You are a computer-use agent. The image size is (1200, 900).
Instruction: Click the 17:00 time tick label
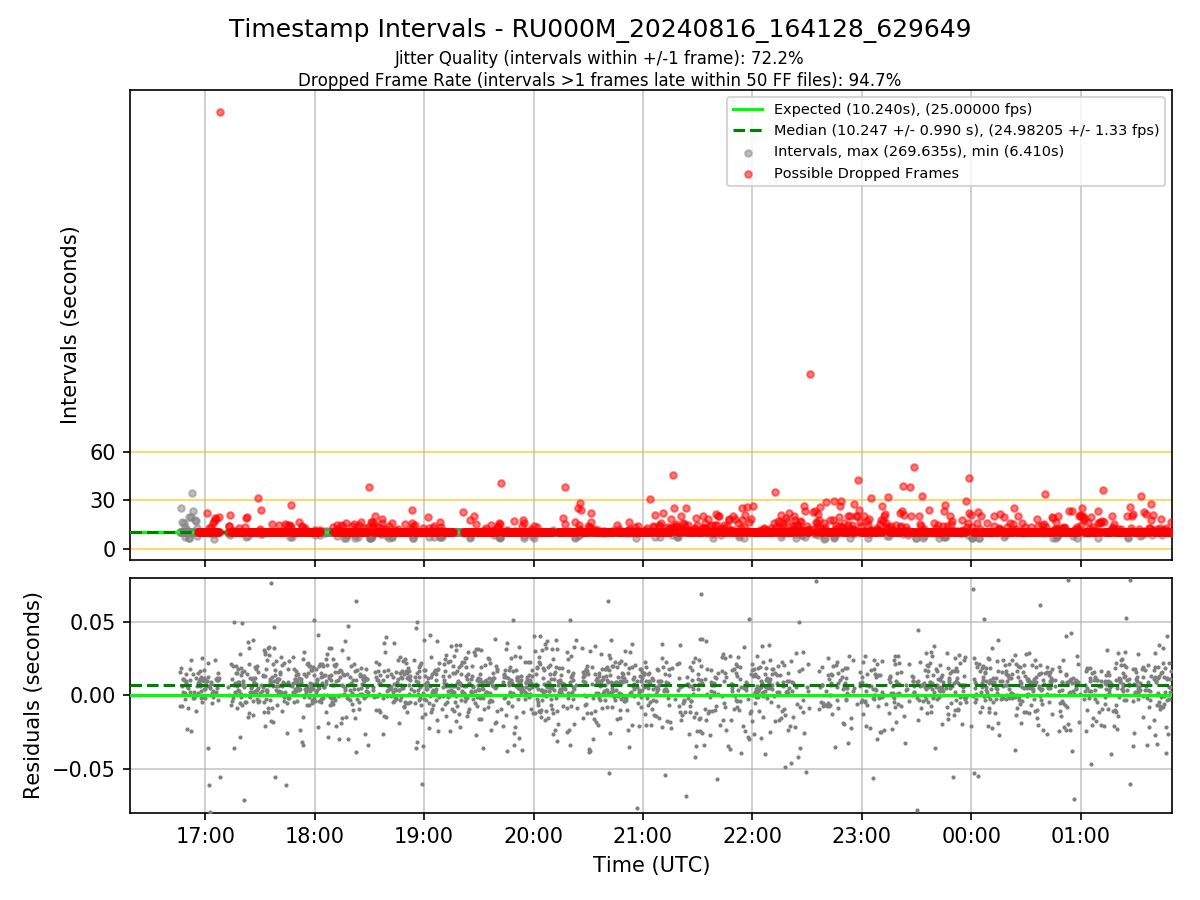[x=205, y=834]
